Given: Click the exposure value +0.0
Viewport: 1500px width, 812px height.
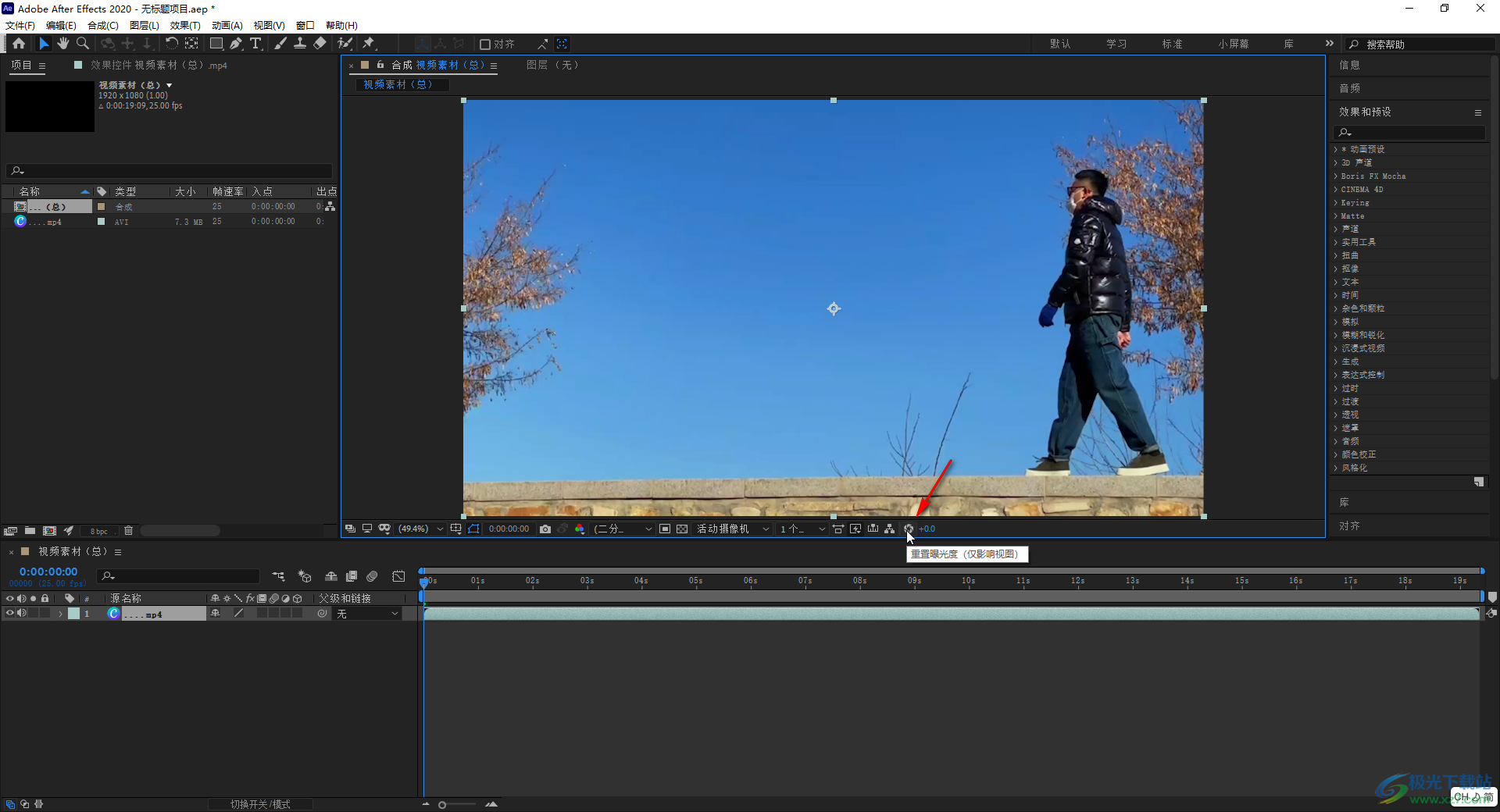Looking at the screenshot, I should point(927,529).
